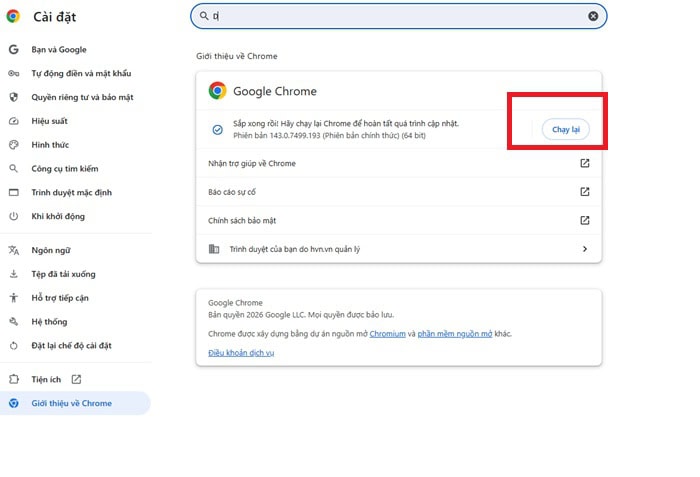Viewport: 700px width, 477px height.
Task: Click the external link icon next to Tiện ích
Action: (76, 379)
